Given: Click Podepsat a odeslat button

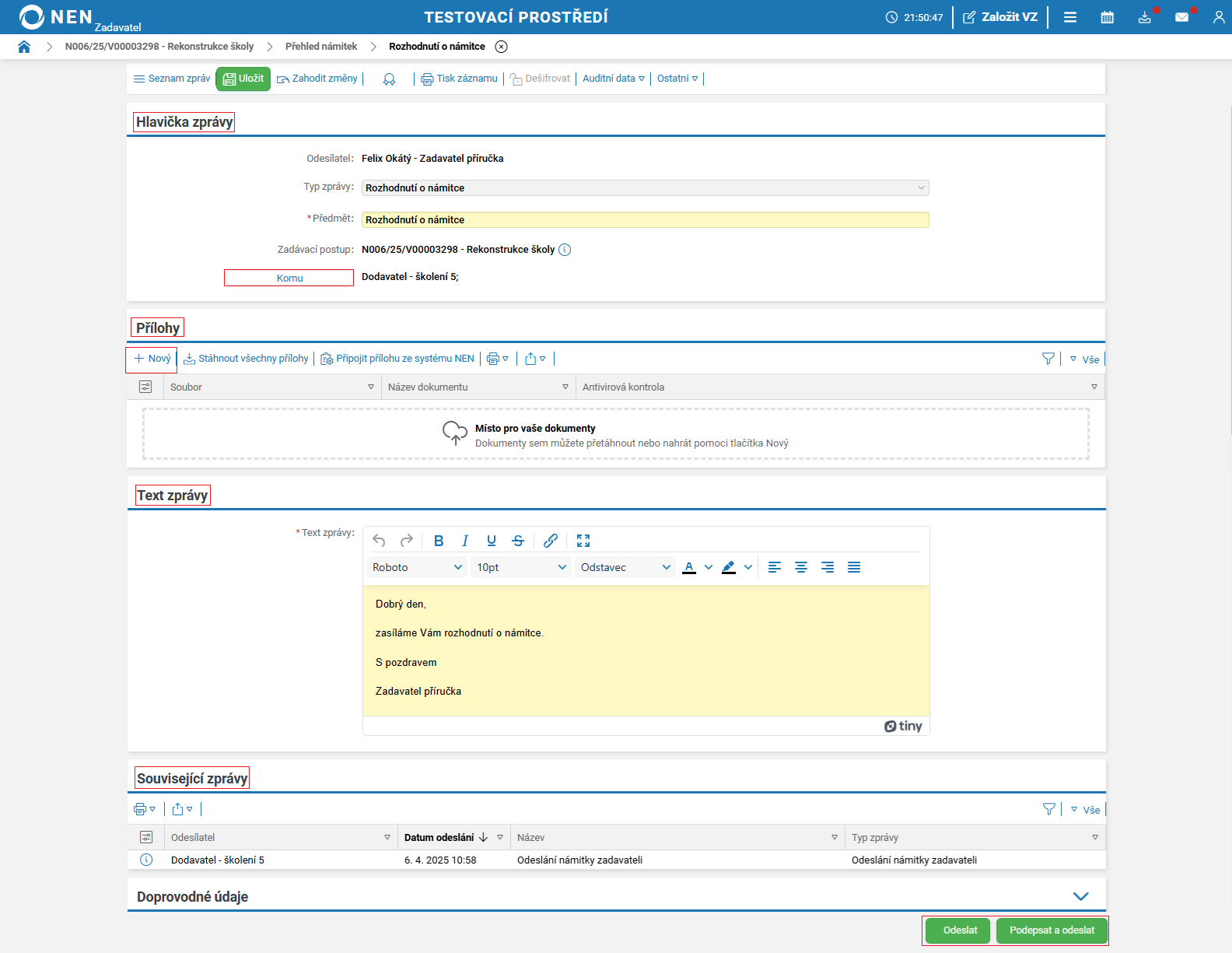Looking at the screenshot, I should 1052,930.
